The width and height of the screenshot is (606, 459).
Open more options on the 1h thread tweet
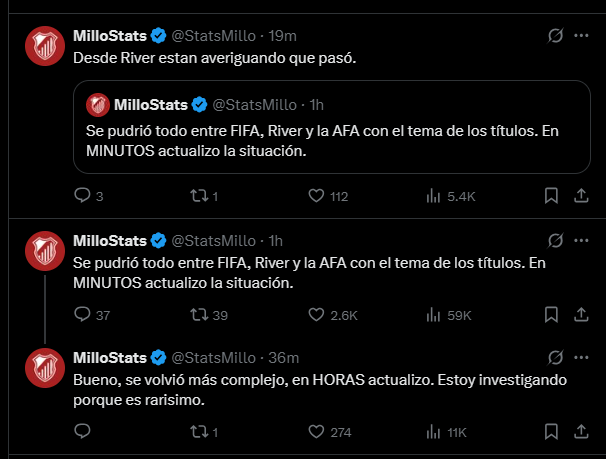581,240
